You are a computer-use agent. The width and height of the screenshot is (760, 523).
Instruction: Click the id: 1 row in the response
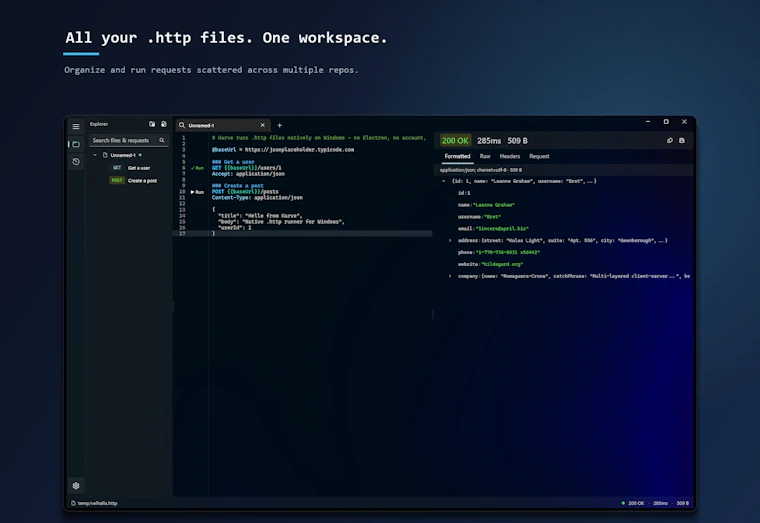(x=464, y=193)
